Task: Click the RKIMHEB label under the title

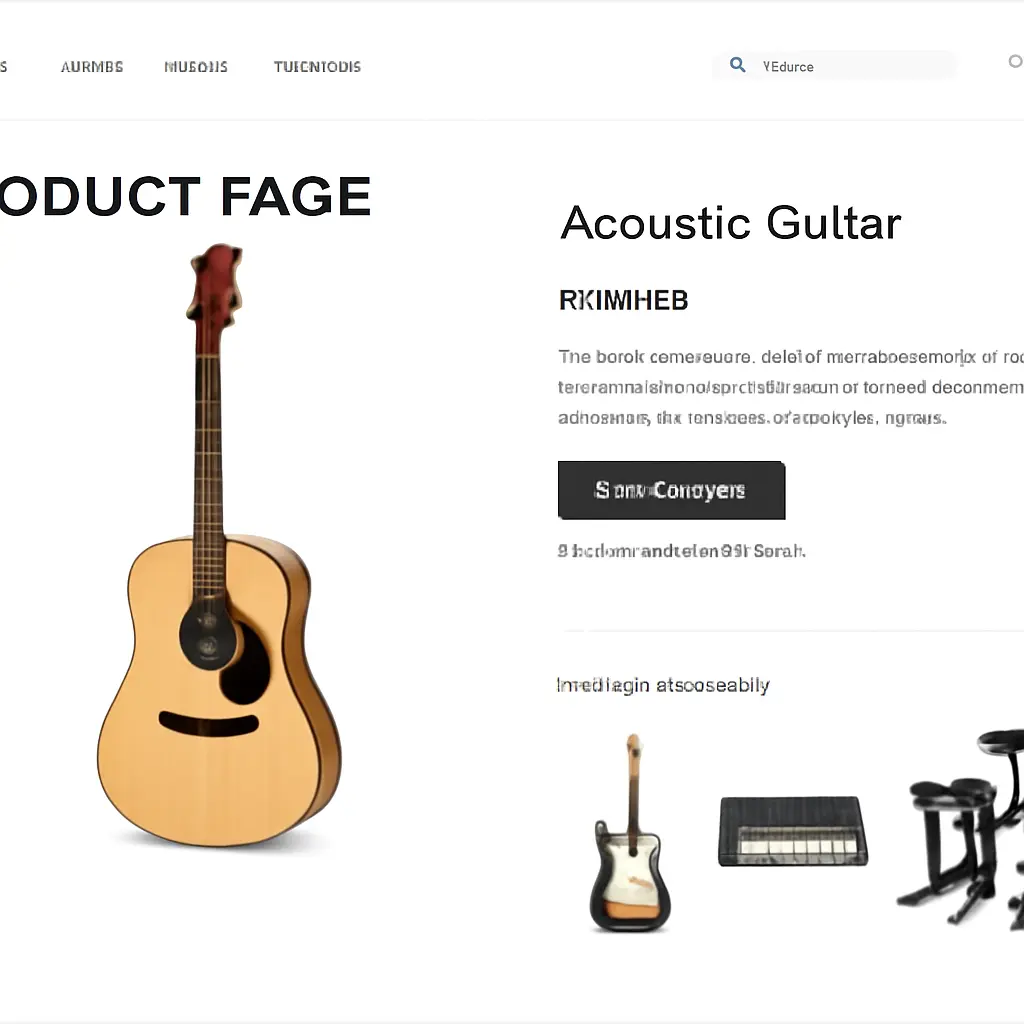Action: [624, 300]
